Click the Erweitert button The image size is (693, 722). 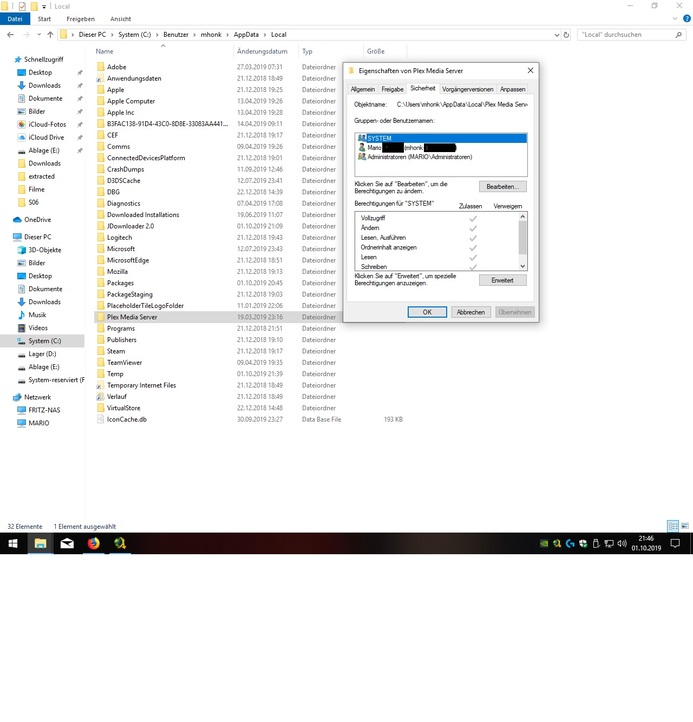coord(502,280)
